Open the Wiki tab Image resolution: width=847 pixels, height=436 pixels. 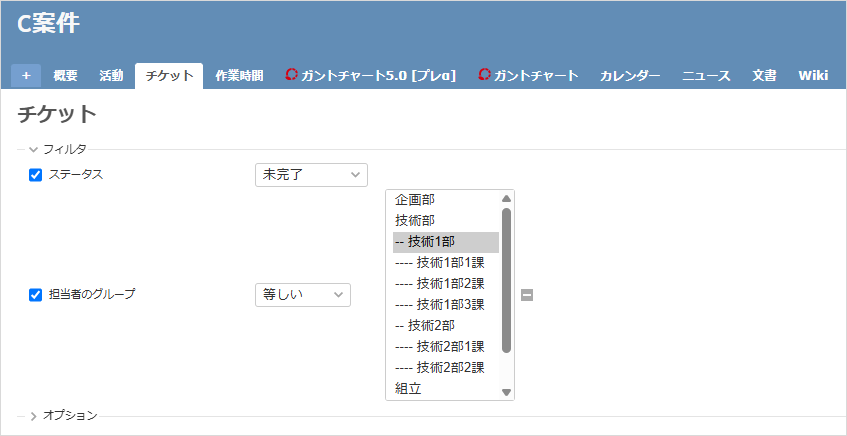pos(813,76)
